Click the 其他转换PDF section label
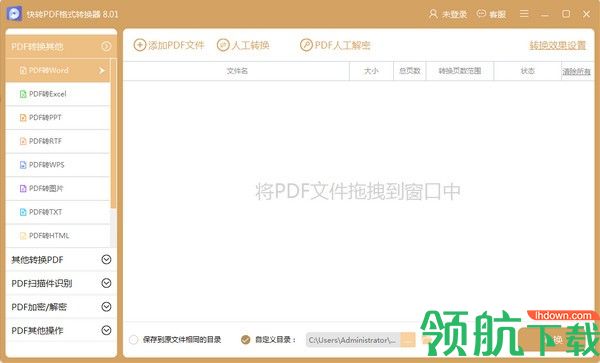Viewport: 600px width, 363px height. [37, 260]
